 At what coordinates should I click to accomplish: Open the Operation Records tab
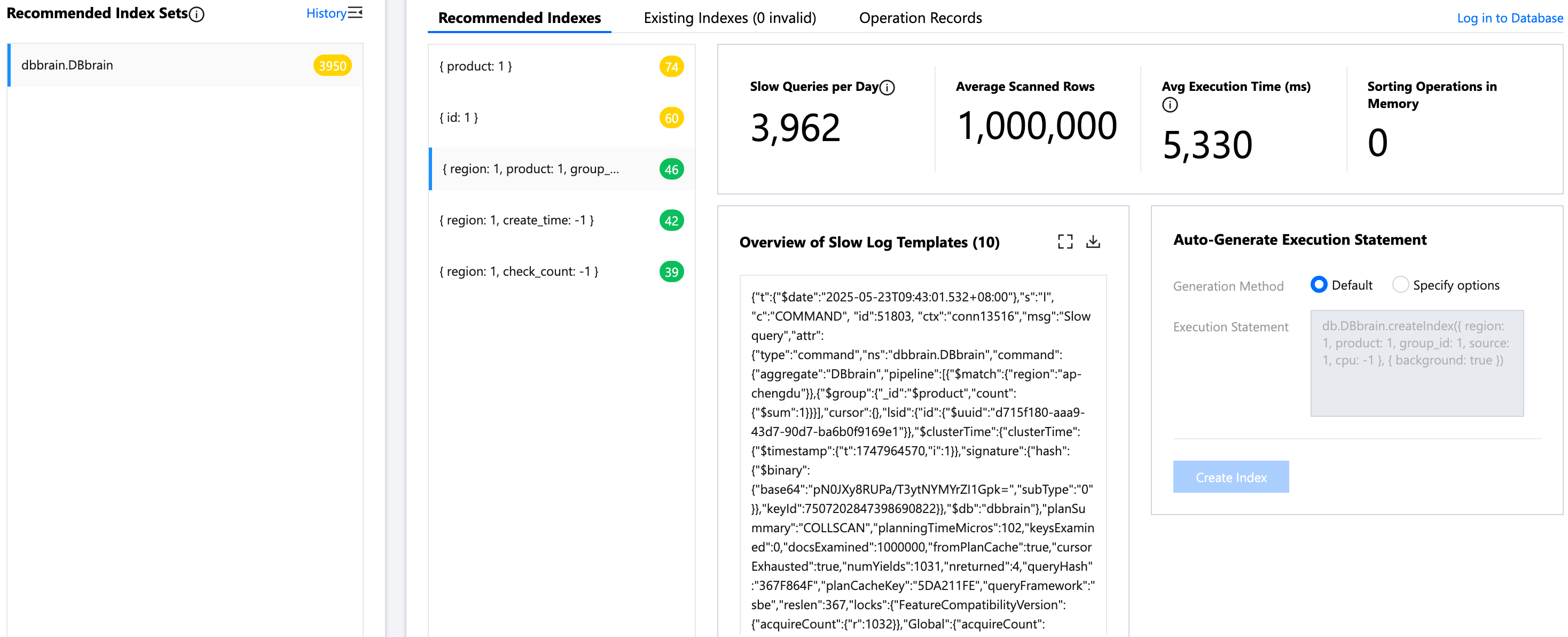[x=920, y=18]
